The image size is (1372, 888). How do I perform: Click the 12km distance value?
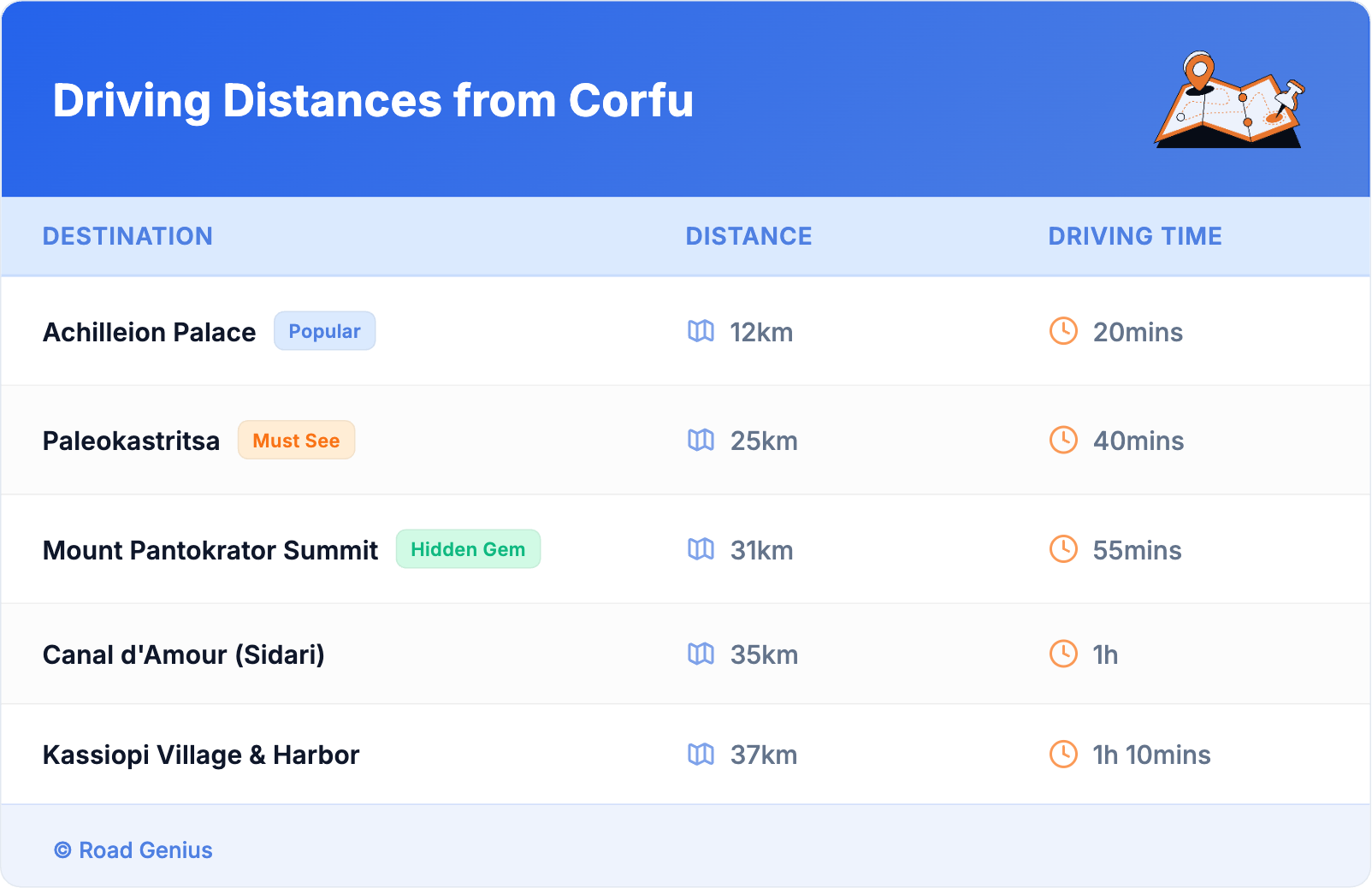tap(761, 332)
